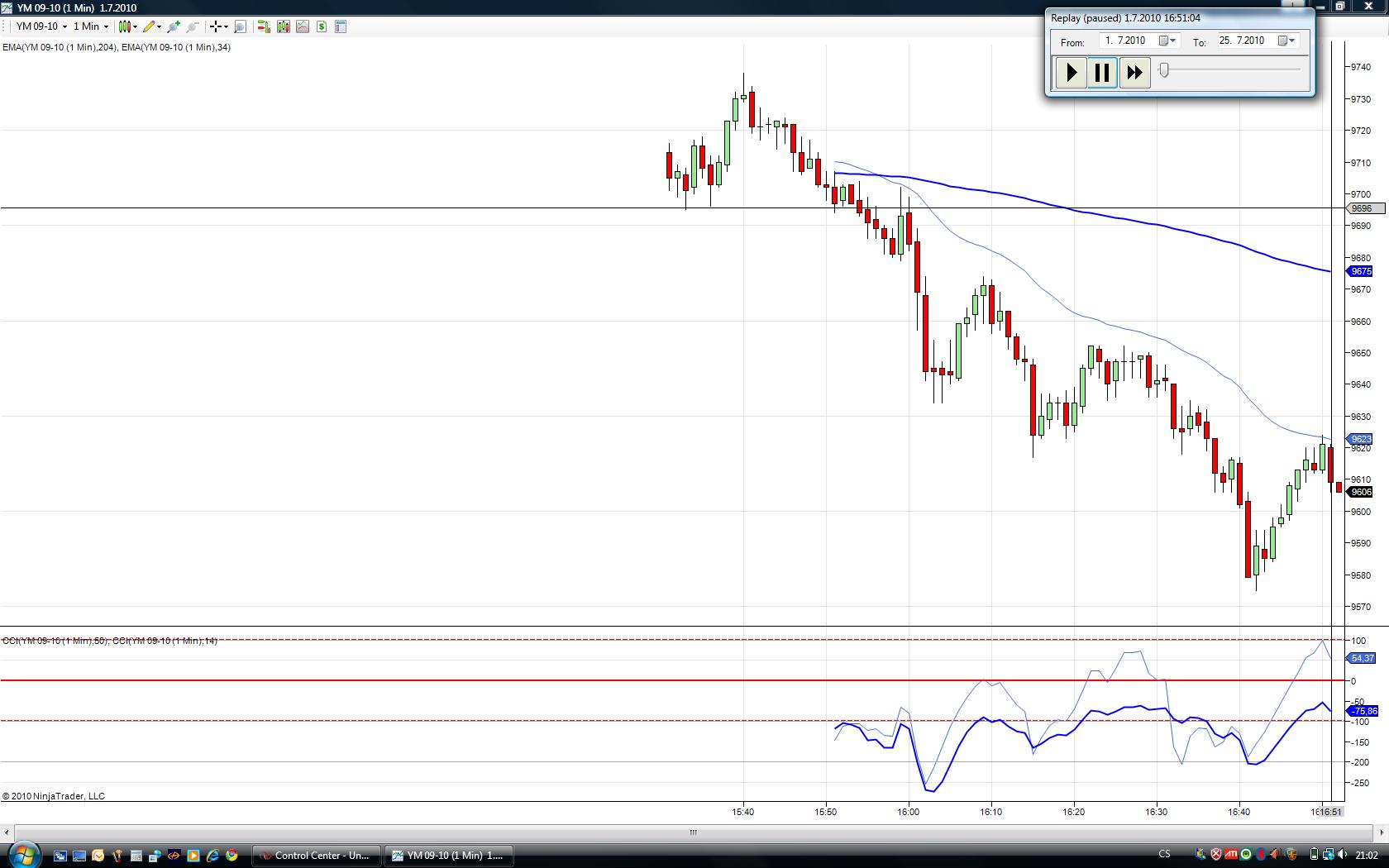Open the data series candlestick icon
The height and width of the screenshot is (868, 1389).
[284, 26]
